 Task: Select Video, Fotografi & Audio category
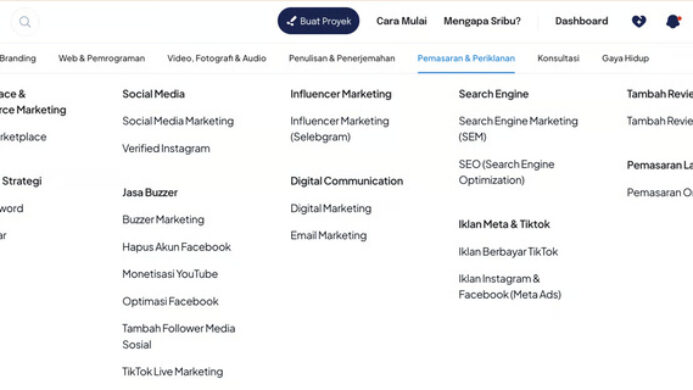click(x=217, y=58)
